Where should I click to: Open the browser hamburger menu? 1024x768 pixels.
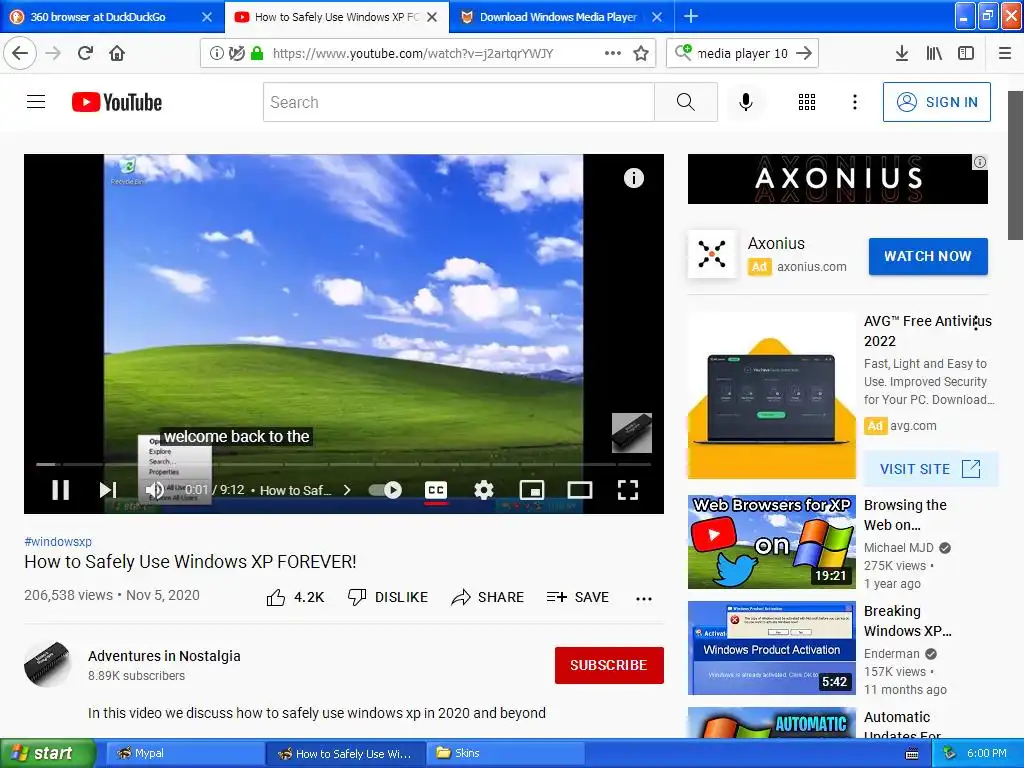point(1005,53)
